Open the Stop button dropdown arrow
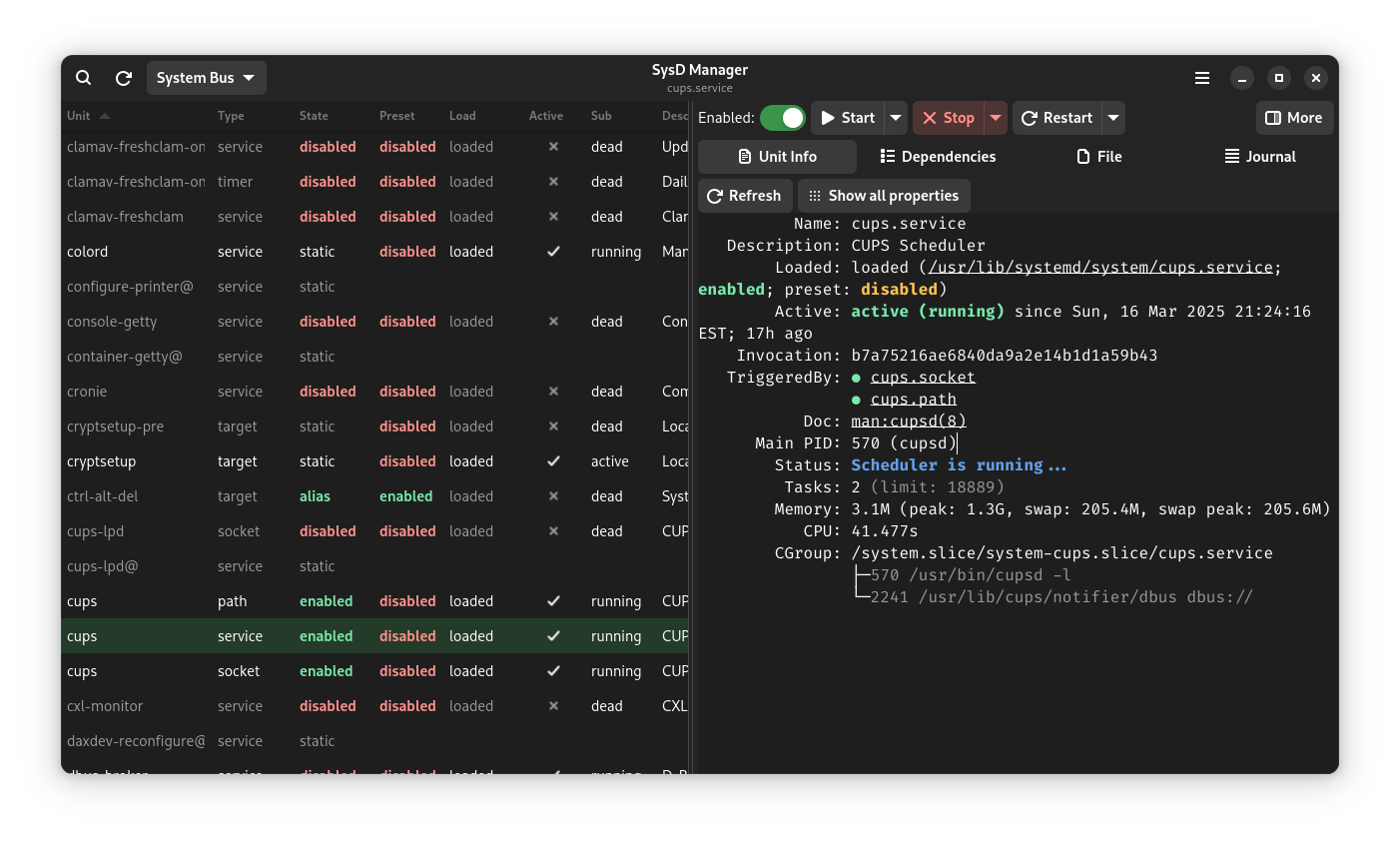Image resolution: width=1400 pixels, height=841 pixels. click(996, 118)
